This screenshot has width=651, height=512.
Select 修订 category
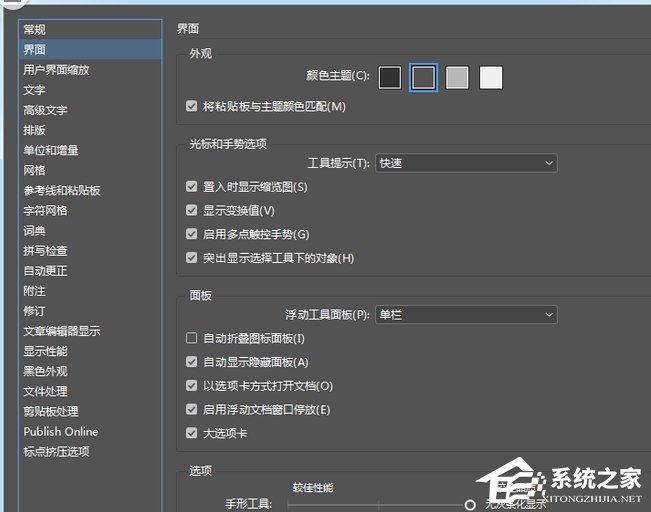90,311
